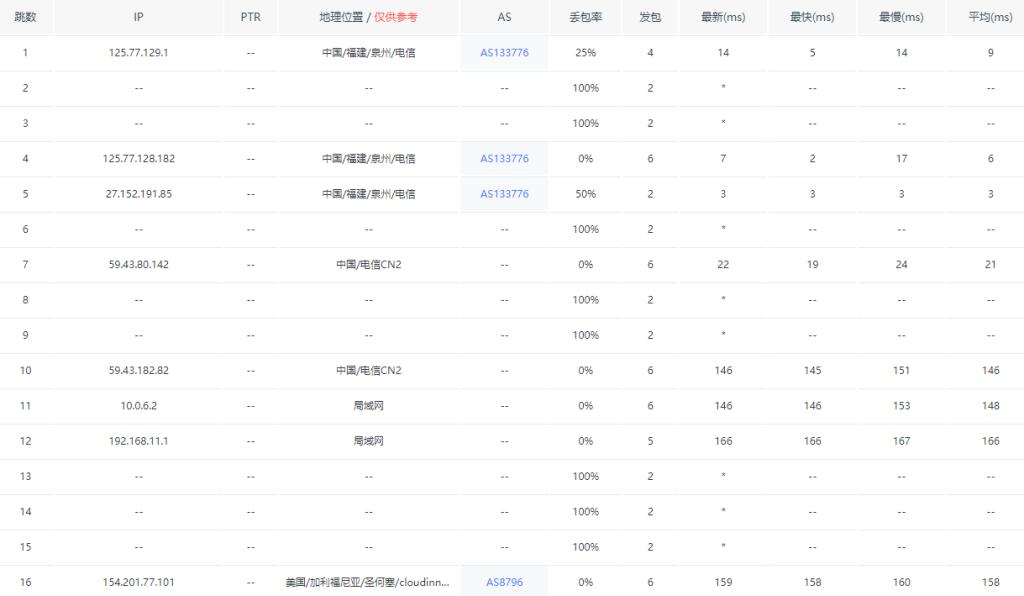Click IP 192.168.11.1 on hop 12
The height and width of the screenshot is (596, 1024).
tap(138, 440)
